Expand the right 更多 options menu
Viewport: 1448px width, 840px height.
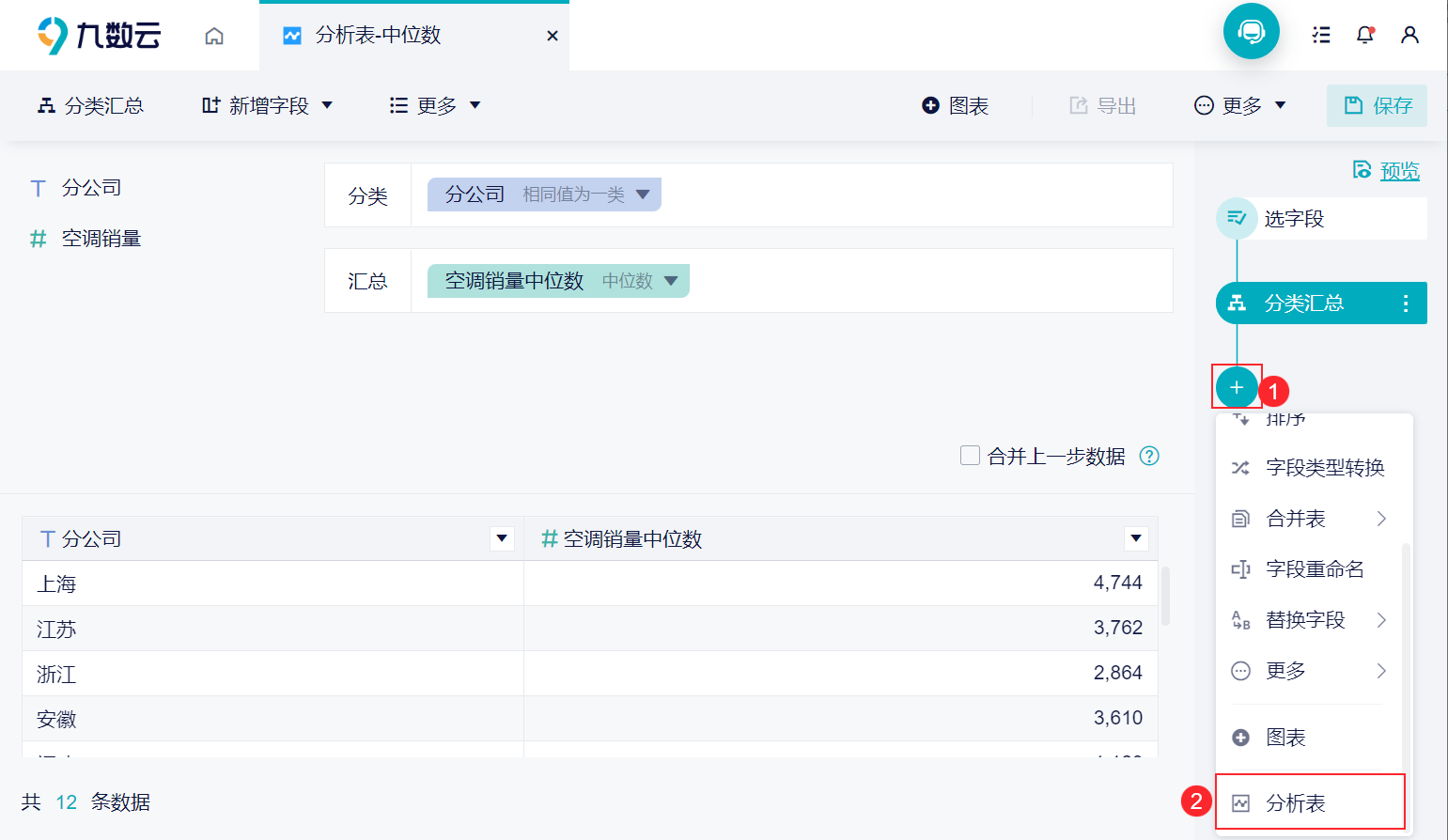click(1240, 105)
